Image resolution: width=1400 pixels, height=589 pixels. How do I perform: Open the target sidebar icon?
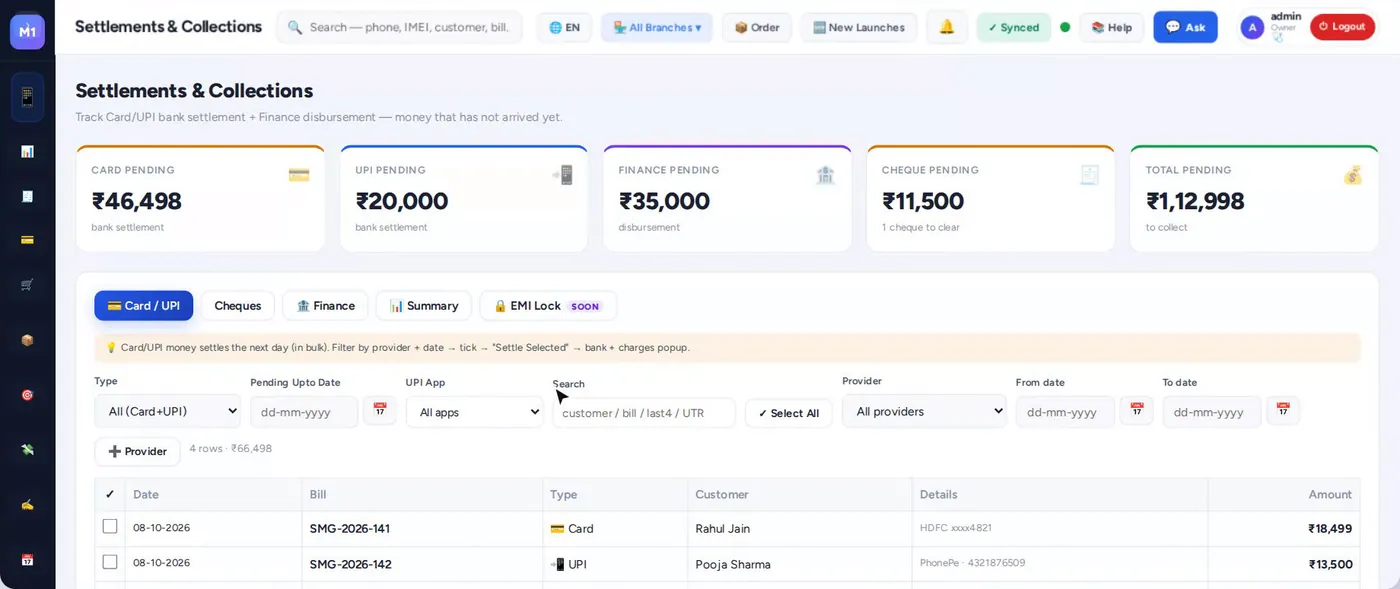click(x=27, y=395)
